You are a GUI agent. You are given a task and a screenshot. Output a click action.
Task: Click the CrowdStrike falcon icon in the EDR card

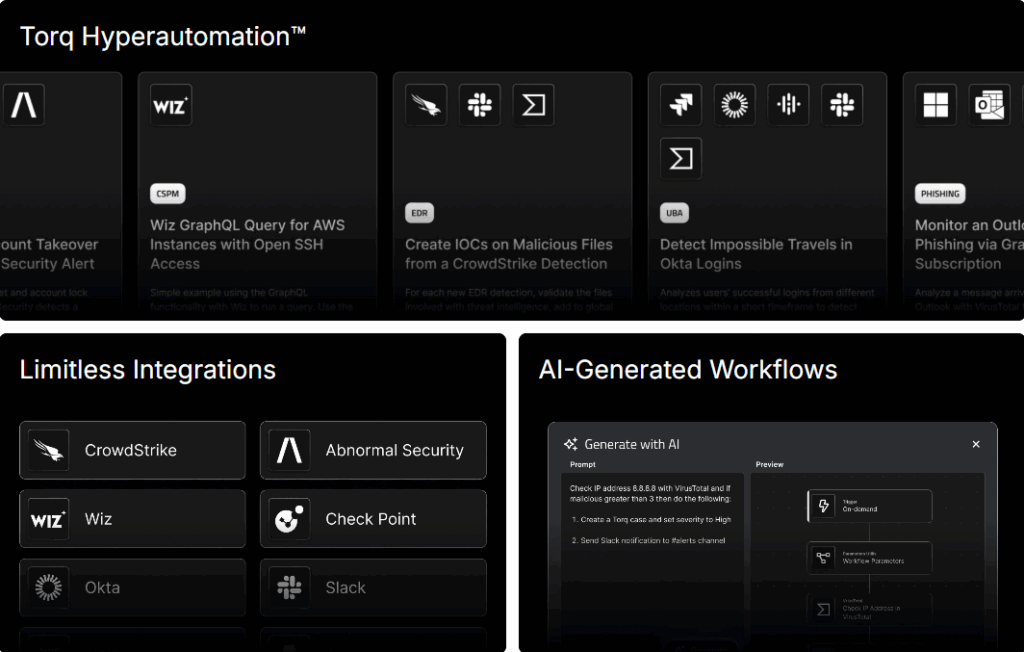[426, 105]
